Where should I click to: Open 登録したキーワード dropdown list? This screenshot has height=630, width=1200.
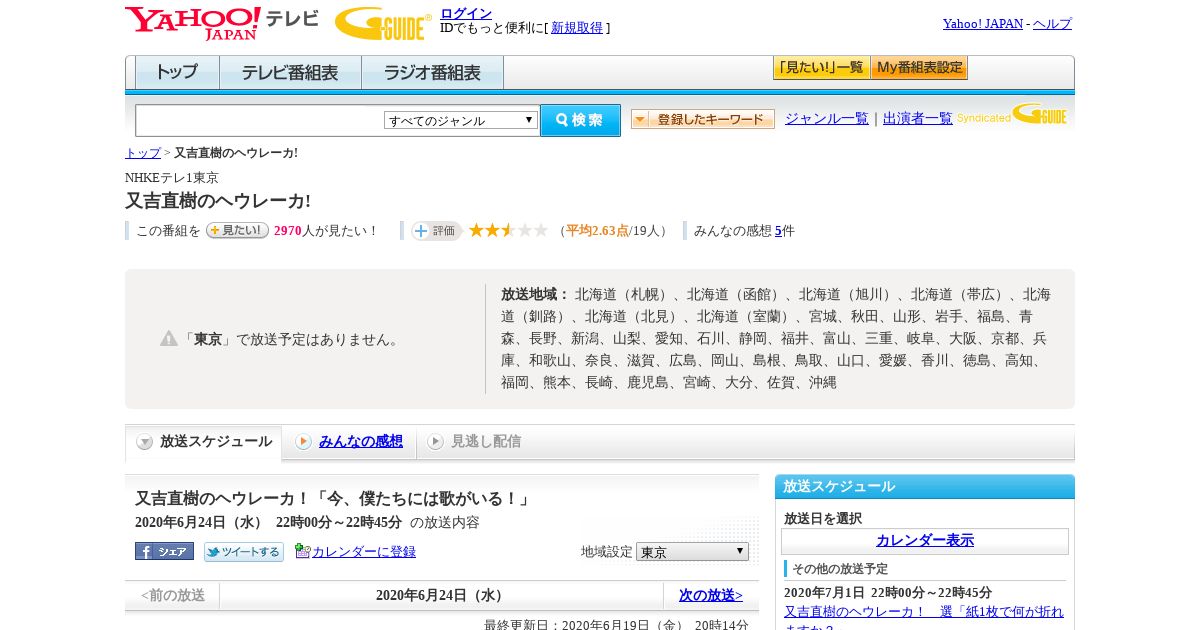[x=703, y=119]
